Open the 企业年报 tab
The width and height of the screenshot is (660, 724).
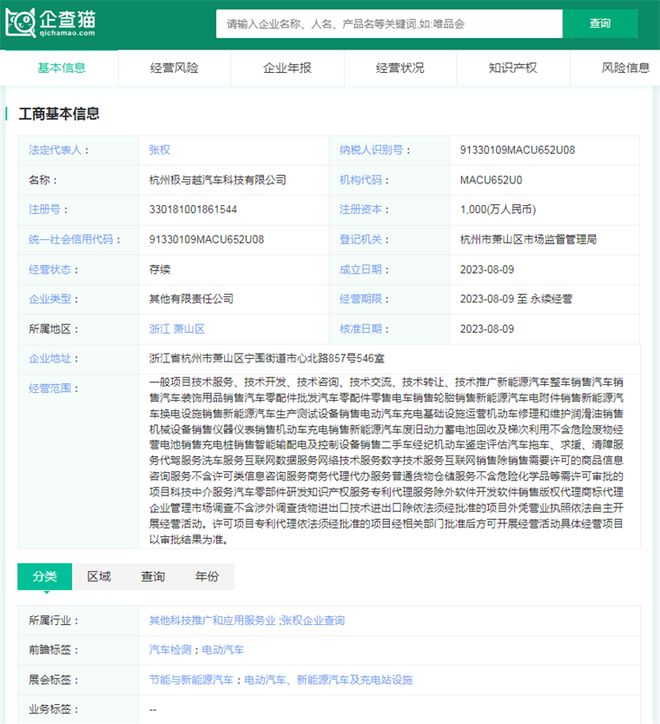click(287, 68)
